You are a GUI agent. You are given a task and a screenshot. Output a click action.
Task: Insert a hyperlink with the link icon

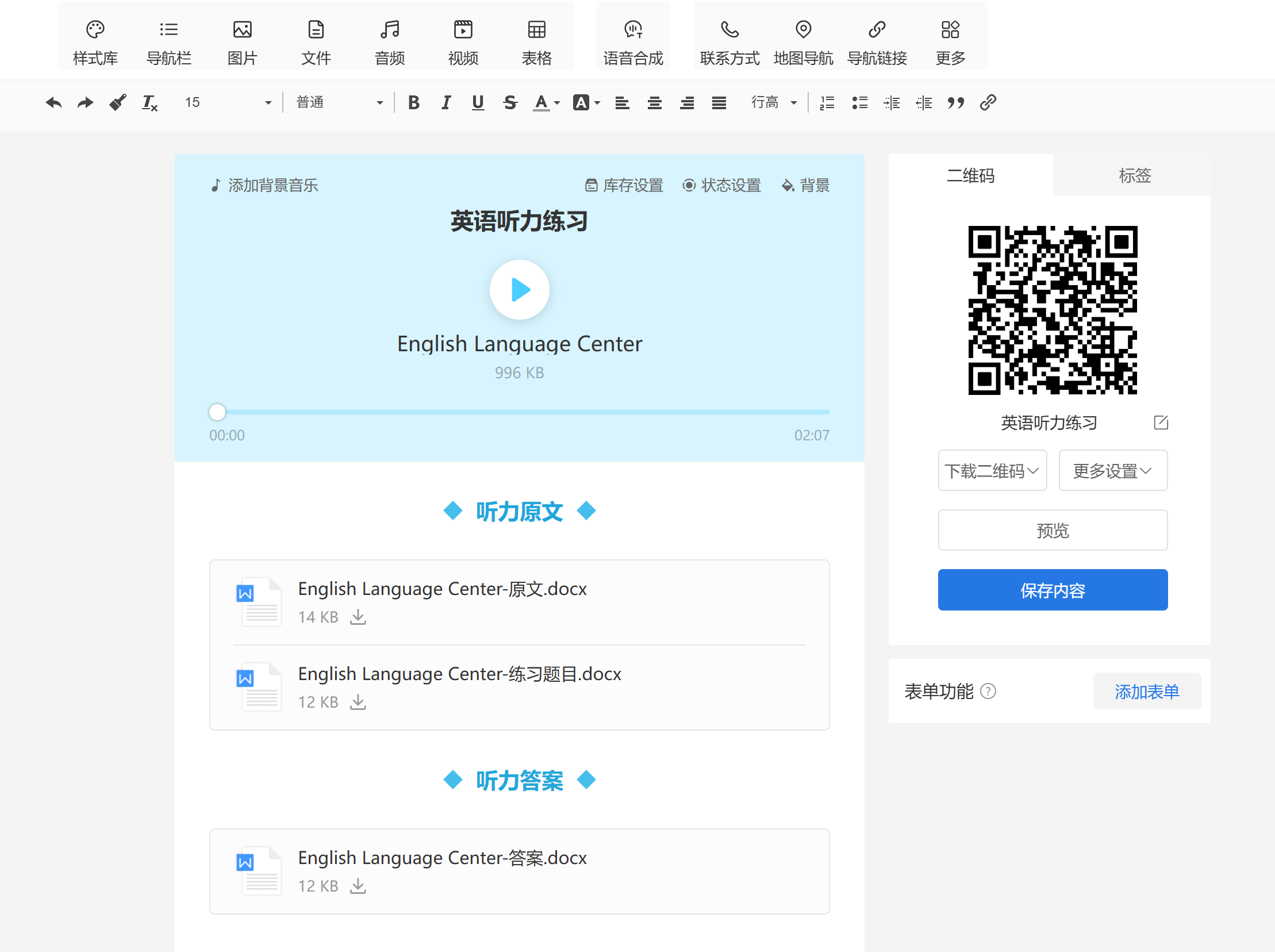(988, 102)
